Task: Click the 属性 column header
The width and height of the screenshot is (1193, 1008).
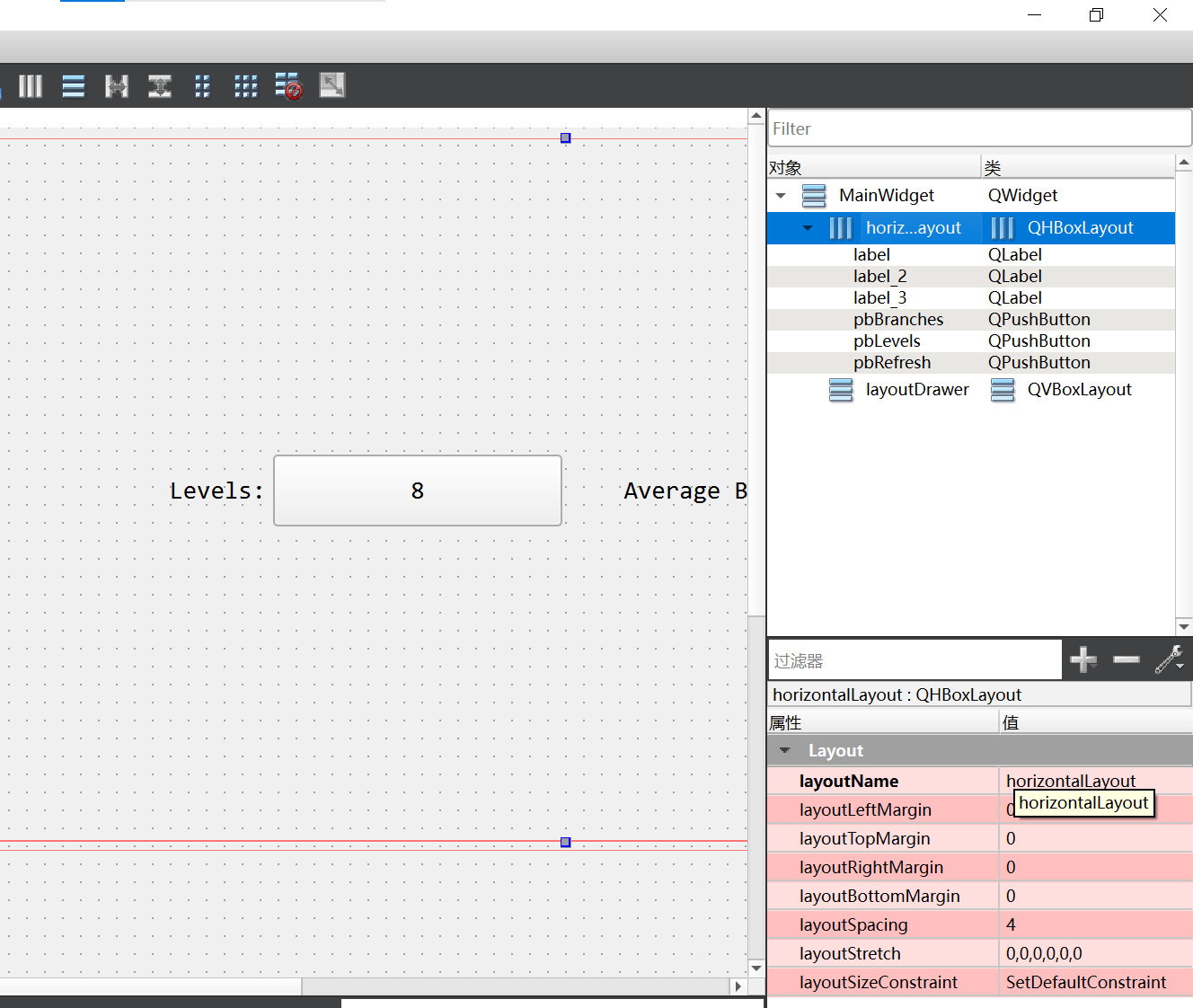Action: 883,723
